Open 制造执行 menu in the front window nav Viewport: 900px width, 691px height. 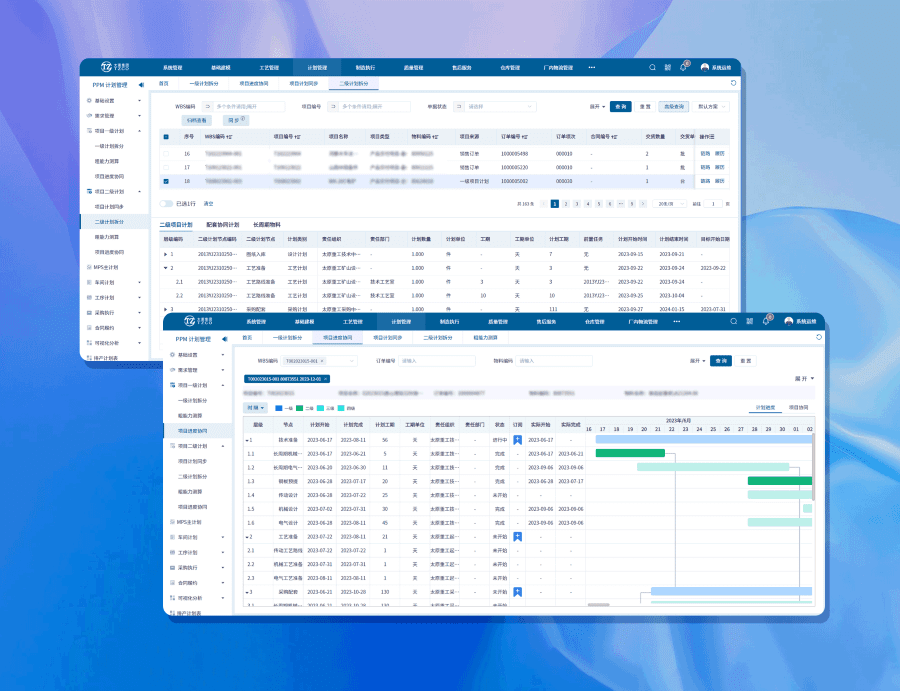pyautogui.click(x=449, y=321)
